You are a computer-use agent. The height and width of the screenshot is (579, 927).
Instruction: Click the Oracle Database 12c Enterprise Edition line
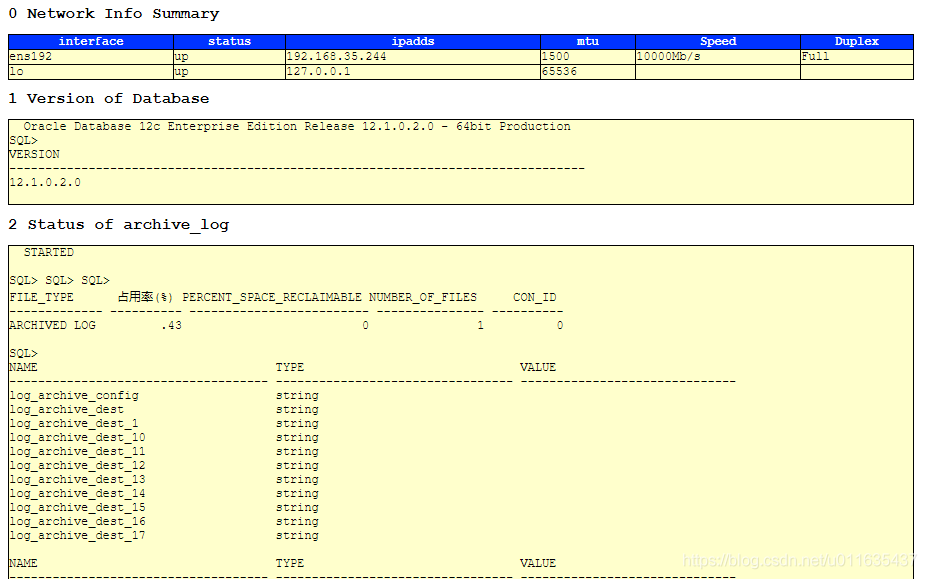tap(297, 127)
